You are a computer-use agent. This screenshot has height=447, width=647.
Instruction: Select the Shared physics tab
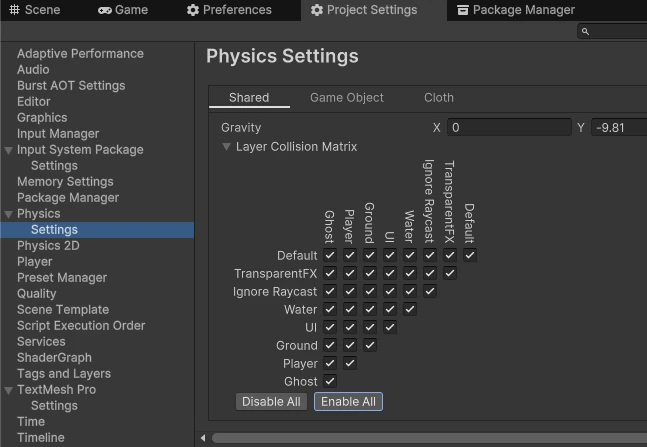[x=249, y=98]
